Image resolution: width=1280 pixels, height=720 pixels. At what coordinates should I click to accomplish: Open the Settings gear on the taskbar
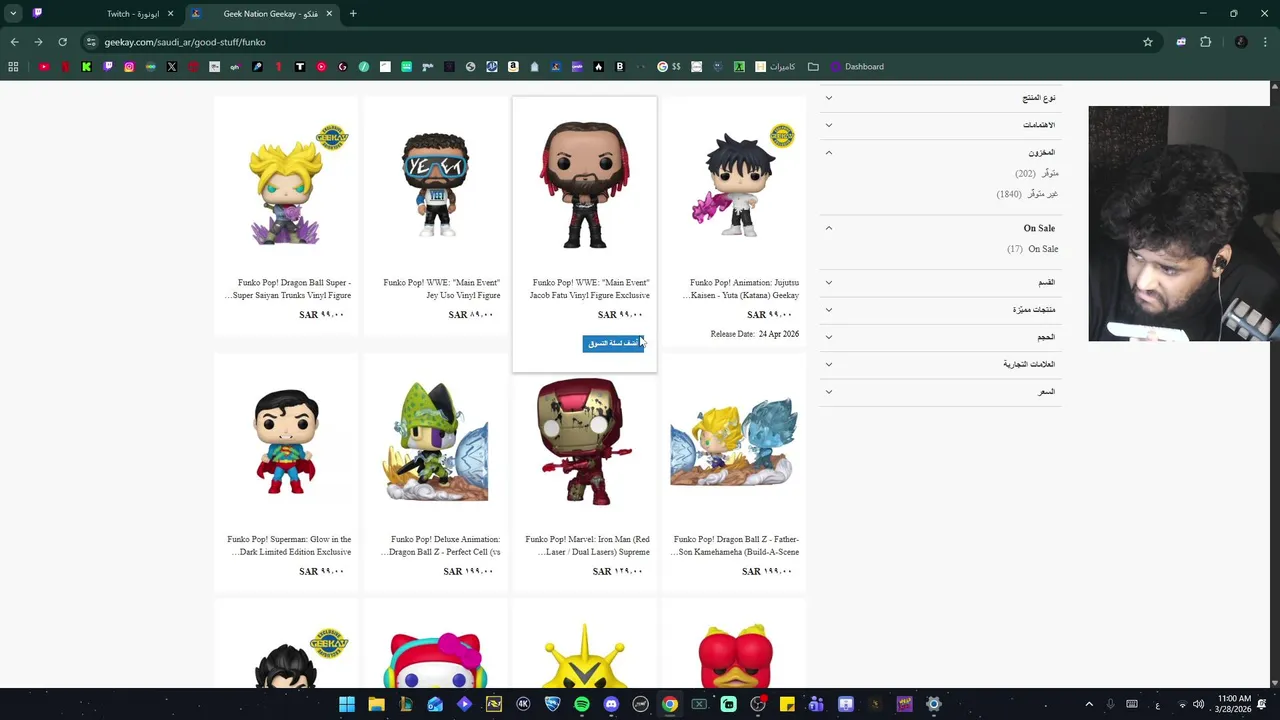tap(934, 704)
